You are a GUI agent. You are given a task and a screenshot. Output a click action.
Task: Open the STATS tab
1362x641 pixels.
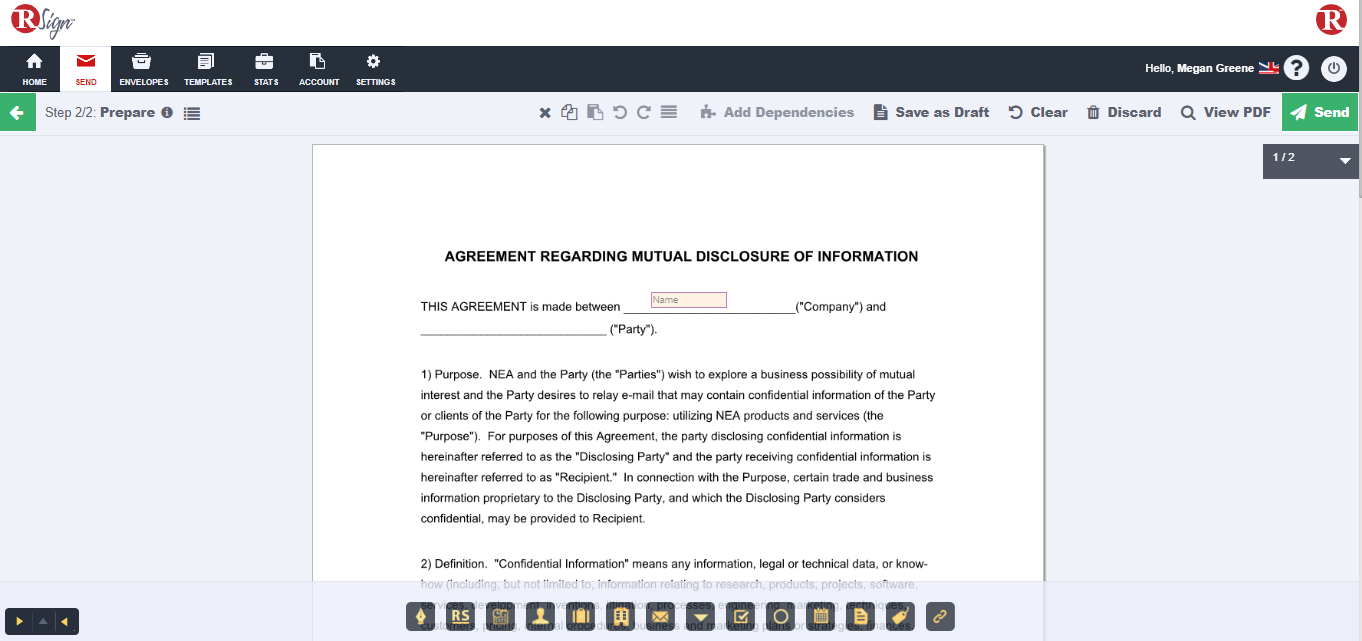266,69
